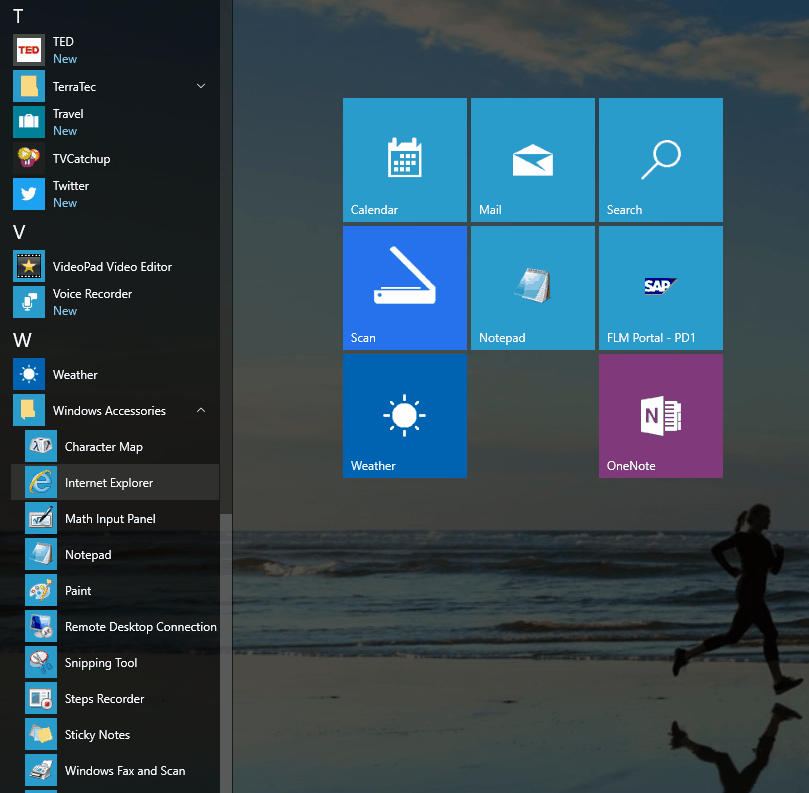This screenshot has height=793, width=809.
Task: Open the TED app icon
Action: pos(29,50)
